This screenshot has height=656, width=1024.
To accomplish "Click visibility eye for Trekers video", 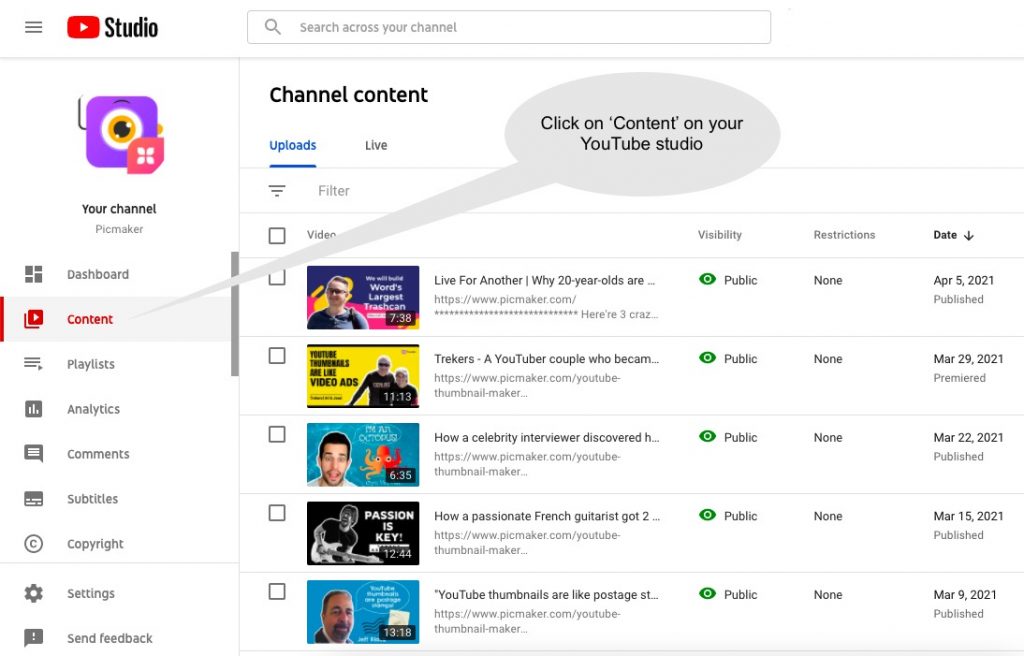I will coord(707,358).
